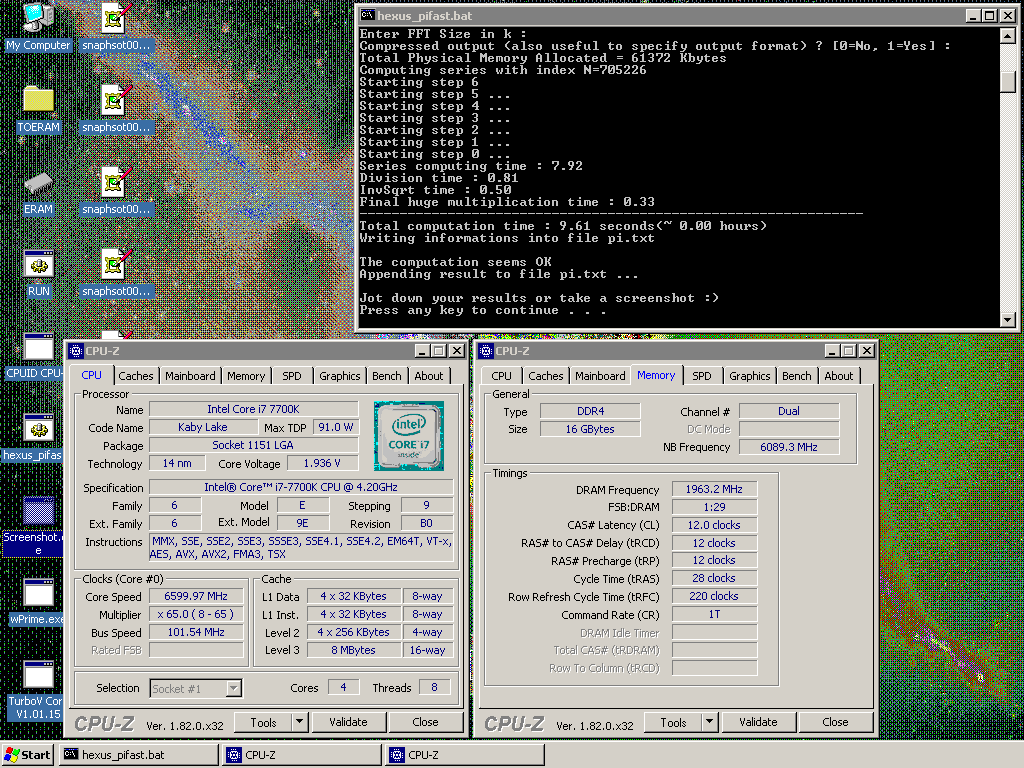The width and height of the screenshot is (1024, 768).
Task: Open About tab in left CPU-Z window
Action: point(428,376)
